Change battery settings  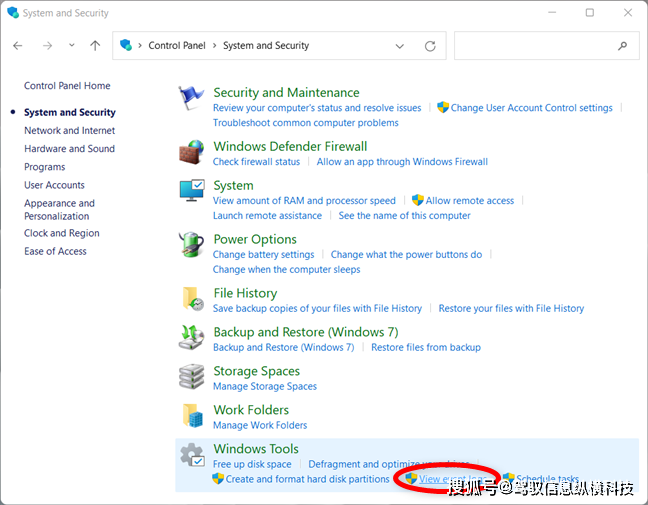pyautogui.click(x=264, y=255)
